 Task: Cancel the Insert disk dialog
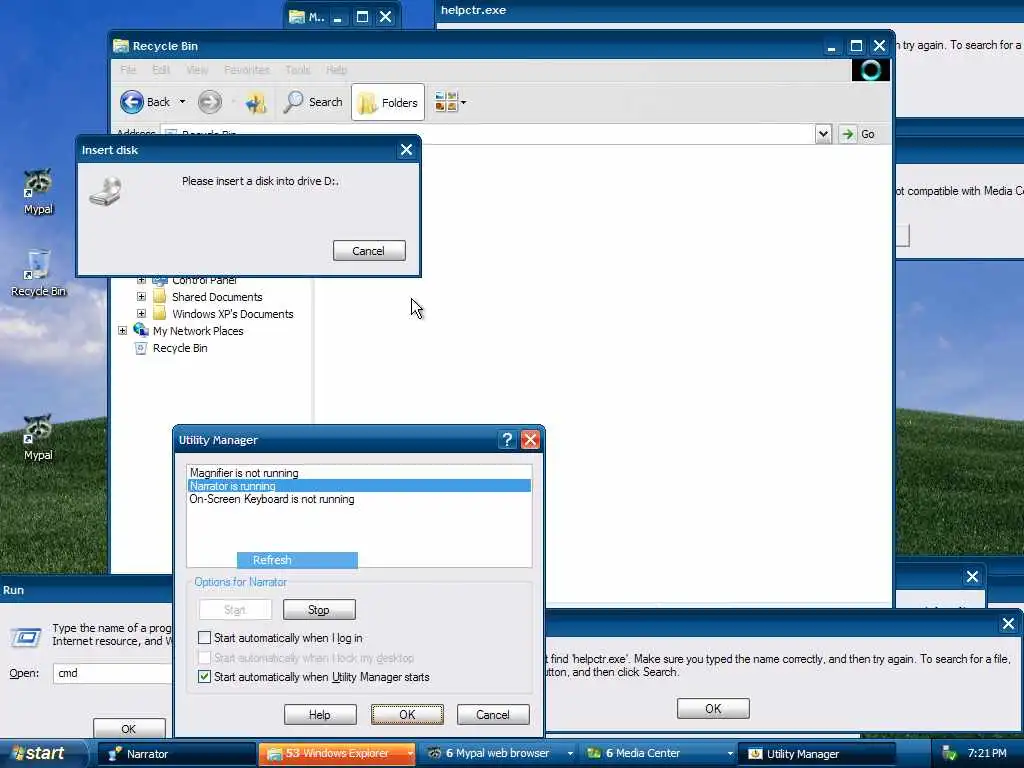[369, 251]
